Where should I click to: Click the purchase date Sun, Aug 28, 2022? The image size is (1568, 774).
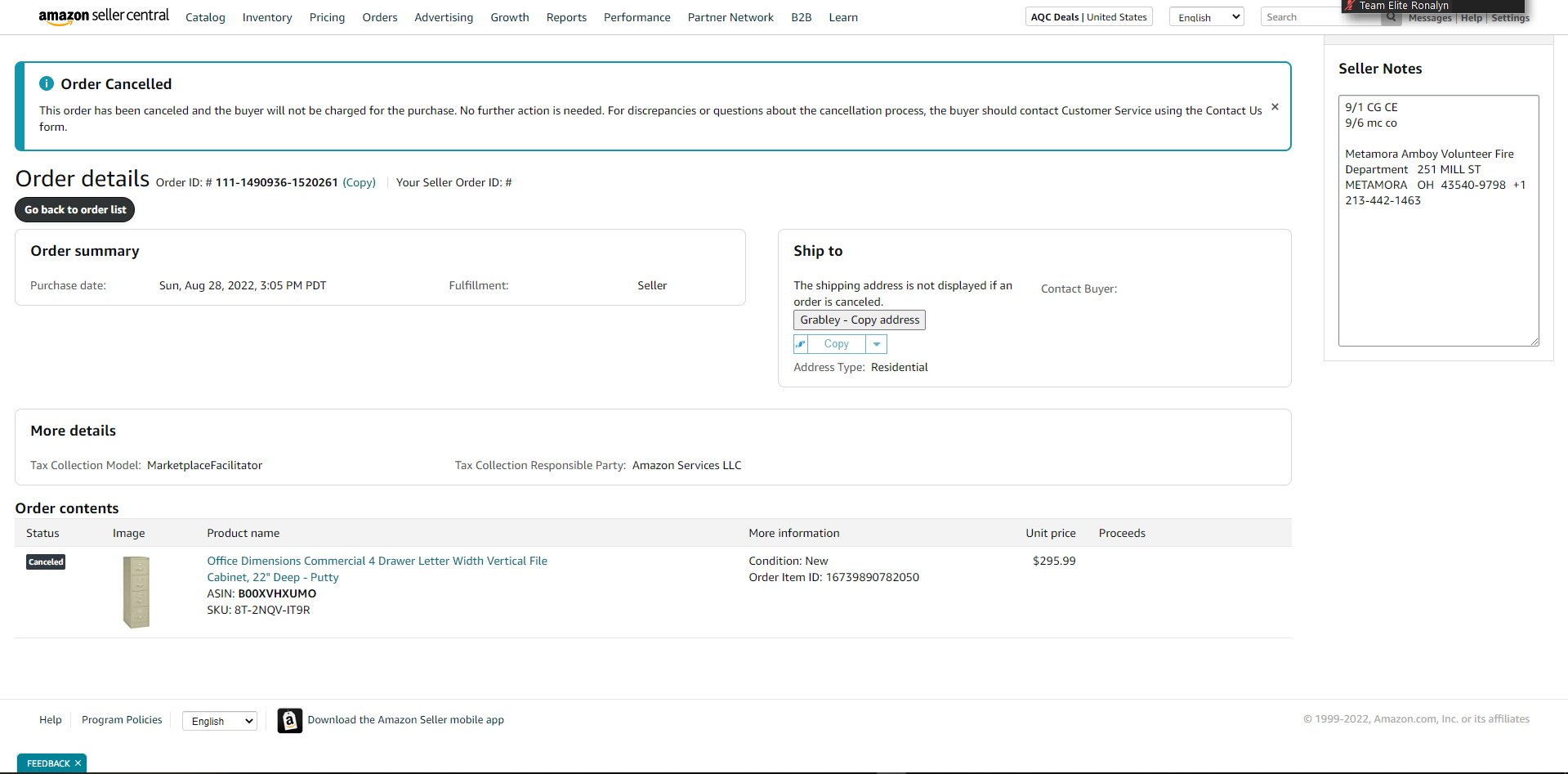(x=243, y=285)
